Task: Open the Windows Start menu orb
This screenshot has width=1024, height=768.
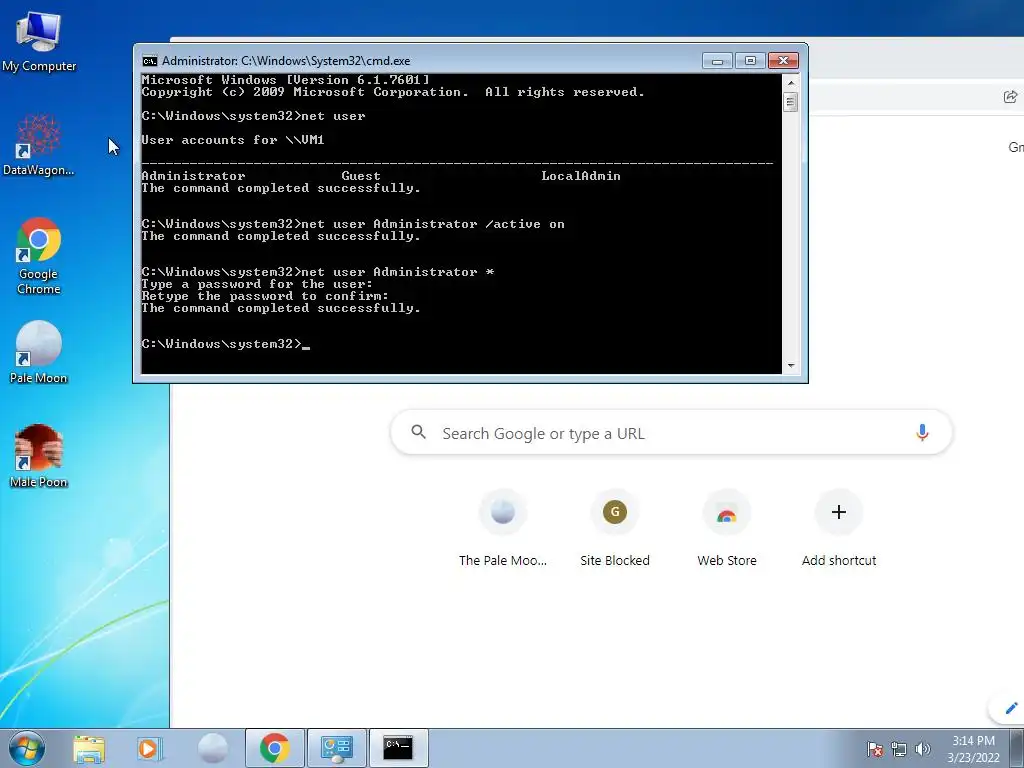Action: pos(27,748)
